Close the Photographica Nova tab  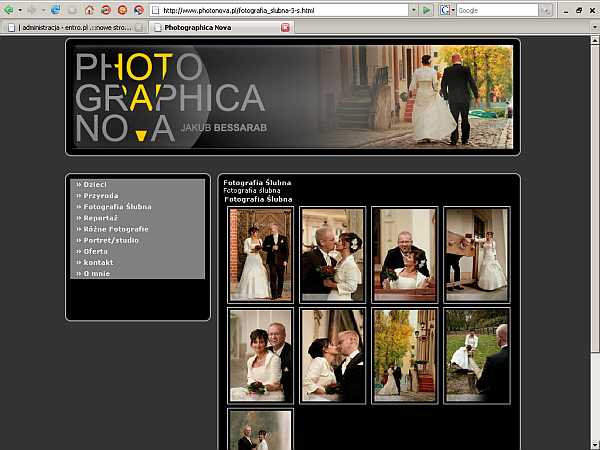pyautogui.click(x=285, y=28)
